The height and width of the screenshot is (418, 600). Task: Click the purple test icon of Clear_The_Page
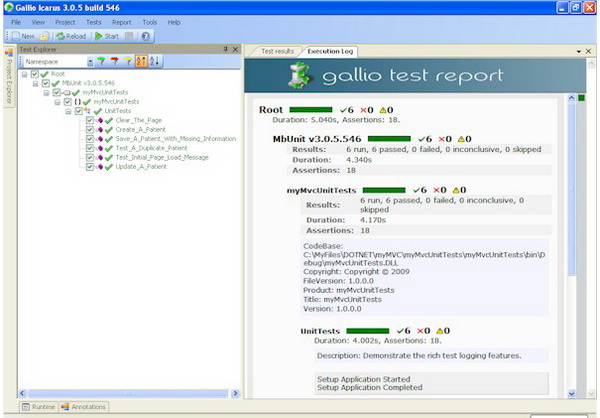click(x=100, y=120)
